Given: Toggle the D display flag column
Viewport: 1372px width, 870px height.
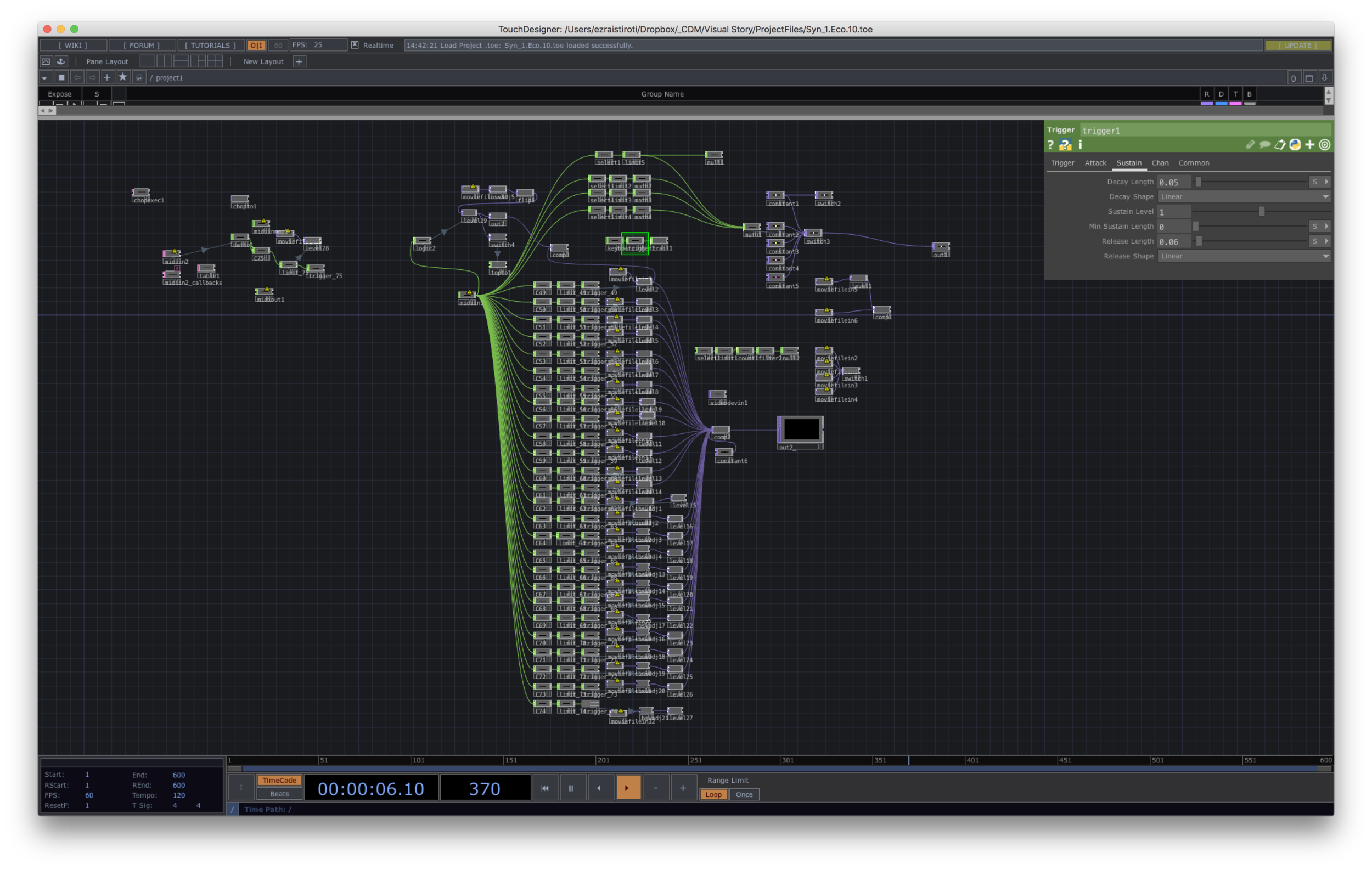Looking at the screenshot, I should [1221, 94].
